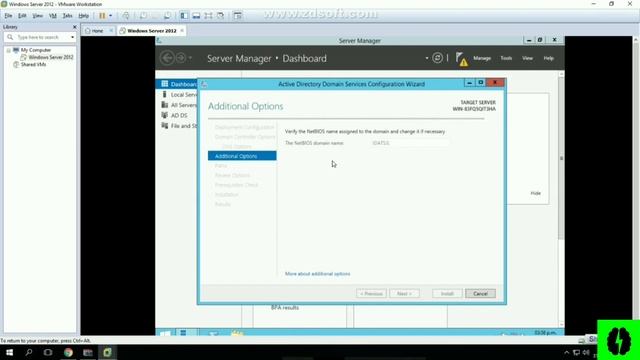Click the Unity mode toolbar icon
Screen dimensions: 640x360
[x=220, y=16]
